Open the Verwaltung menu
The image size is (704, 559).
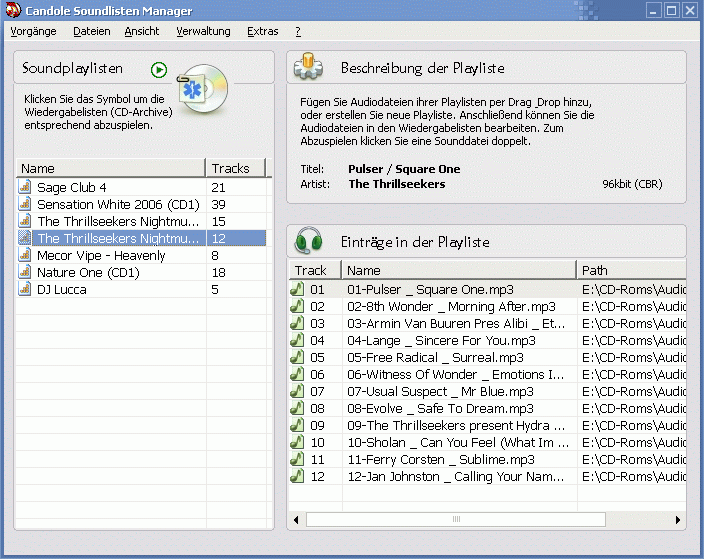click(x=203, y=31)
